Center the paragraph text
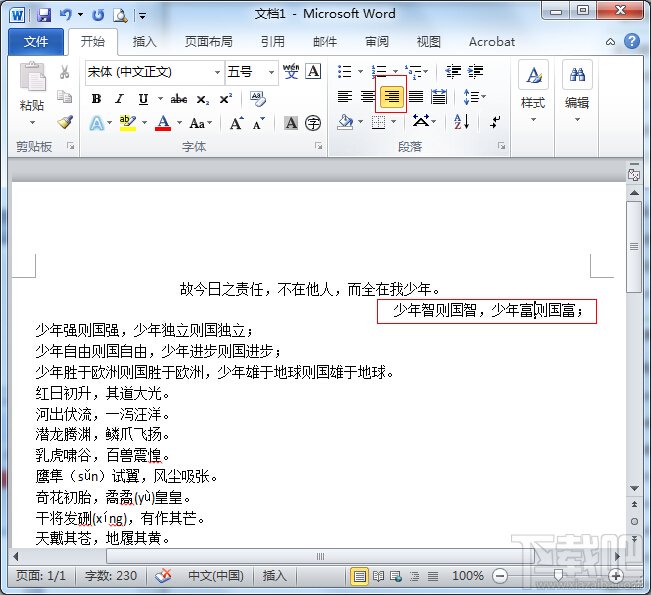This screenshot has height=595, width=651. click(x=367, y=97)
